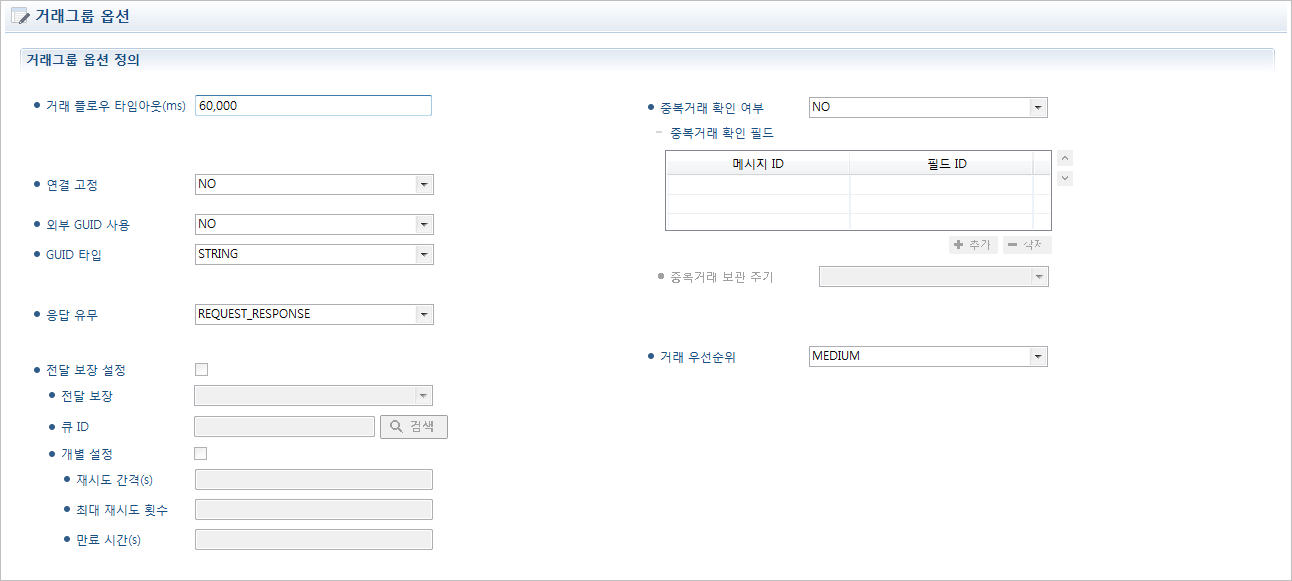Click the plus icon on the 추가 button
This screenshot has width=1292, height=581.
tap(958, 244)
